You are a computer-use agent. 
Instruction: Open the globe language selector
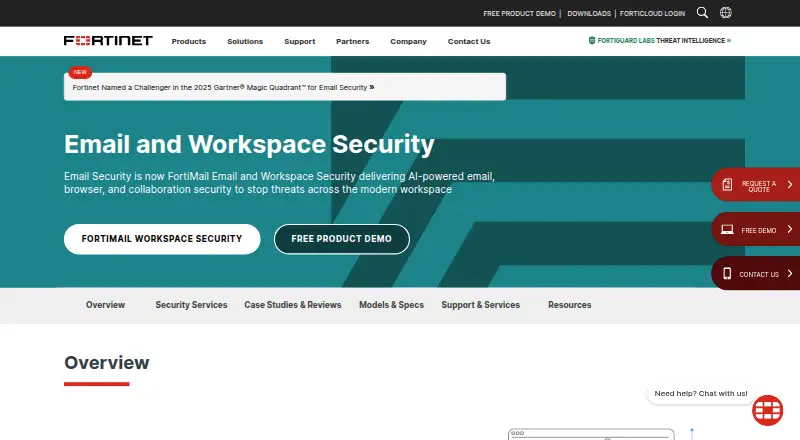(726, 13)
